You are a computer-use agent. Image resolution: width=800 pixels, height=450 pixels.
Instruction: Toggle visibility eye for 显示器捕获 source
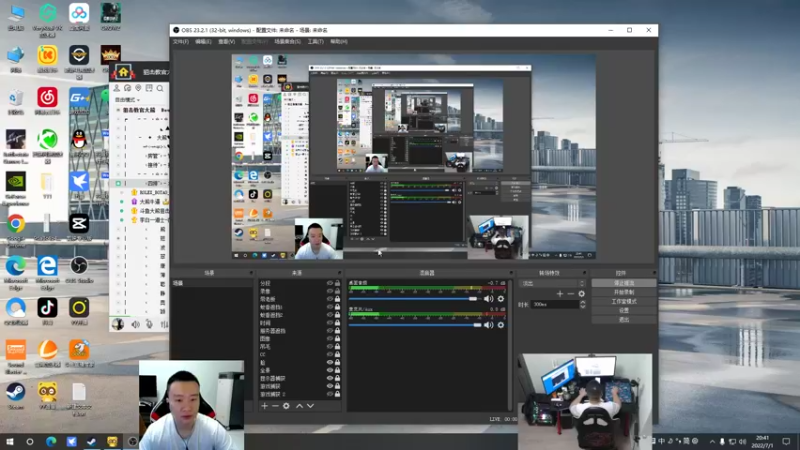click(x=330, y=379)
